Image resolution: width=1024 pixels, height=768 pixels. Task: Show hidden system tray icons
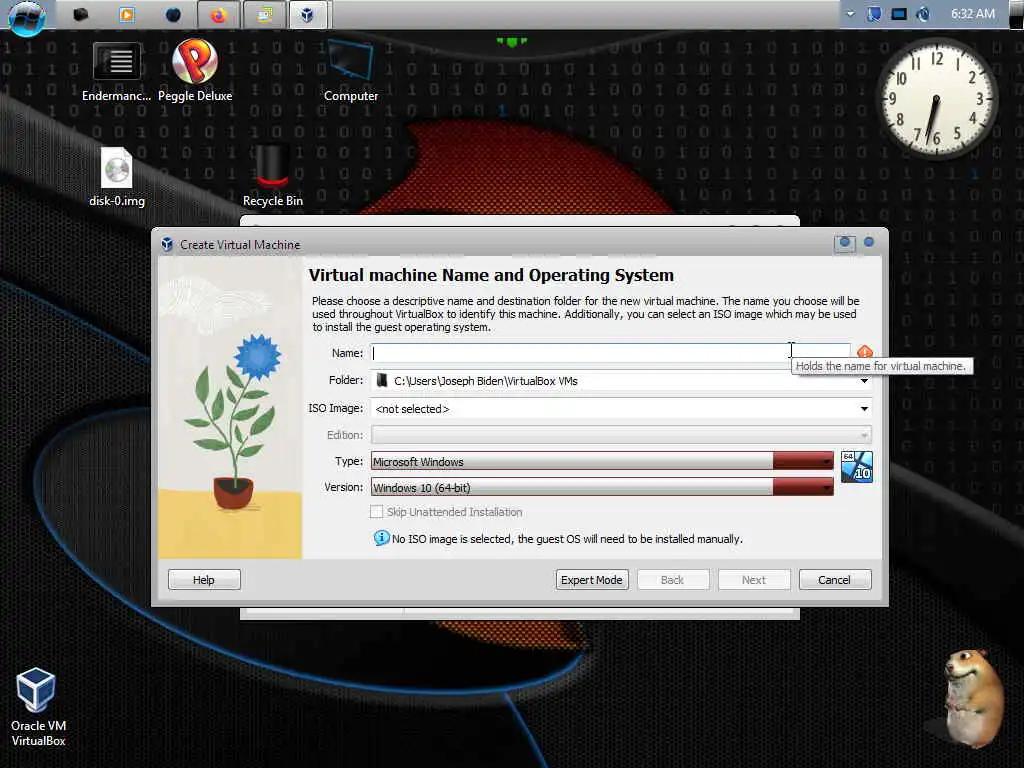(850, 14)
